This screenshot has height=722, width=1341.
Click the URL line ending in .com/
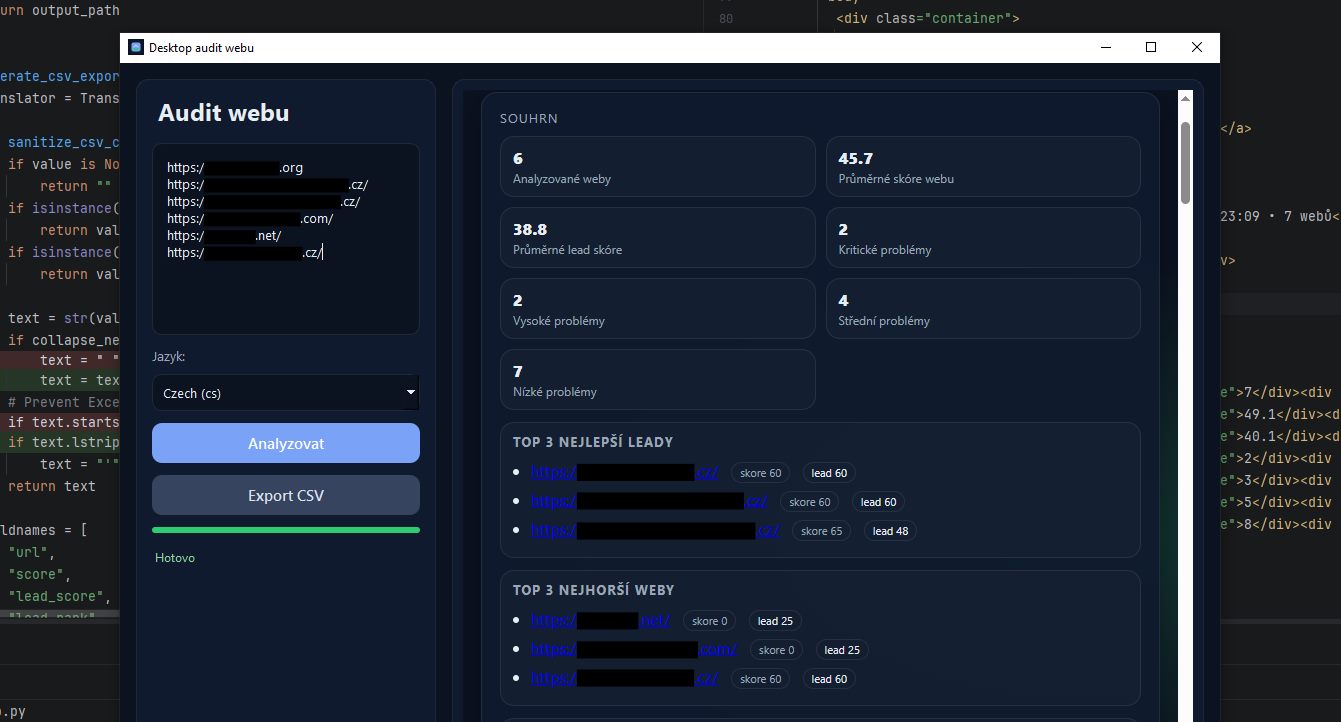(250, 219)
